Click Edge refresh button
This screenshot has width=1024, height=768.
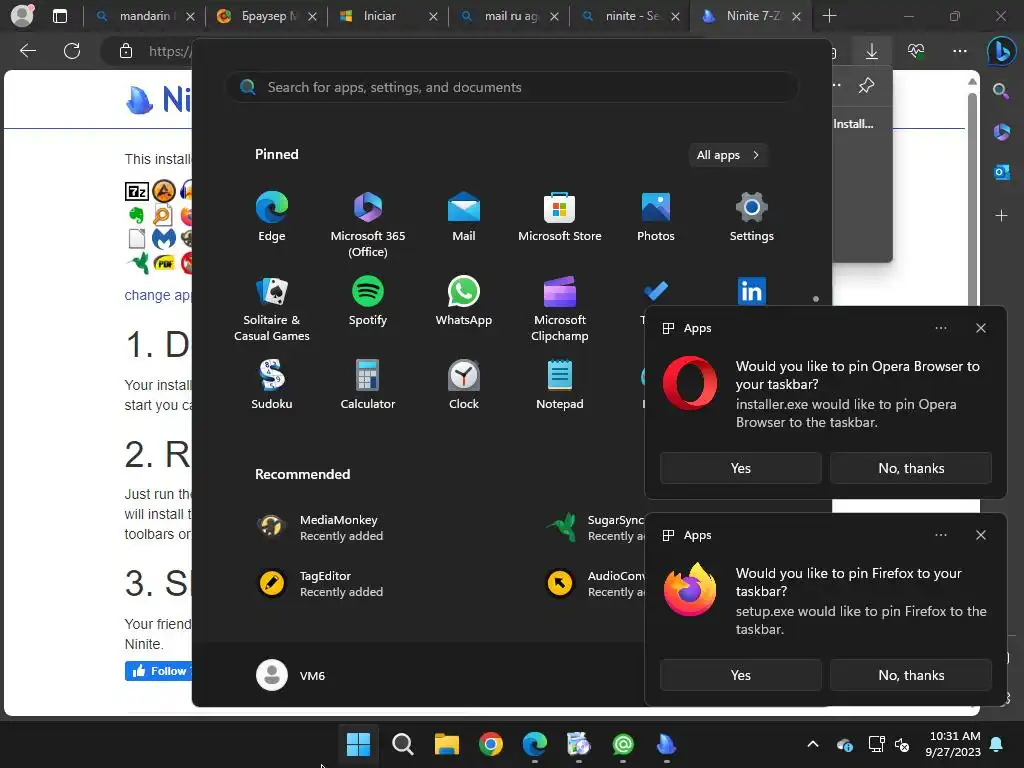[72, 51]
